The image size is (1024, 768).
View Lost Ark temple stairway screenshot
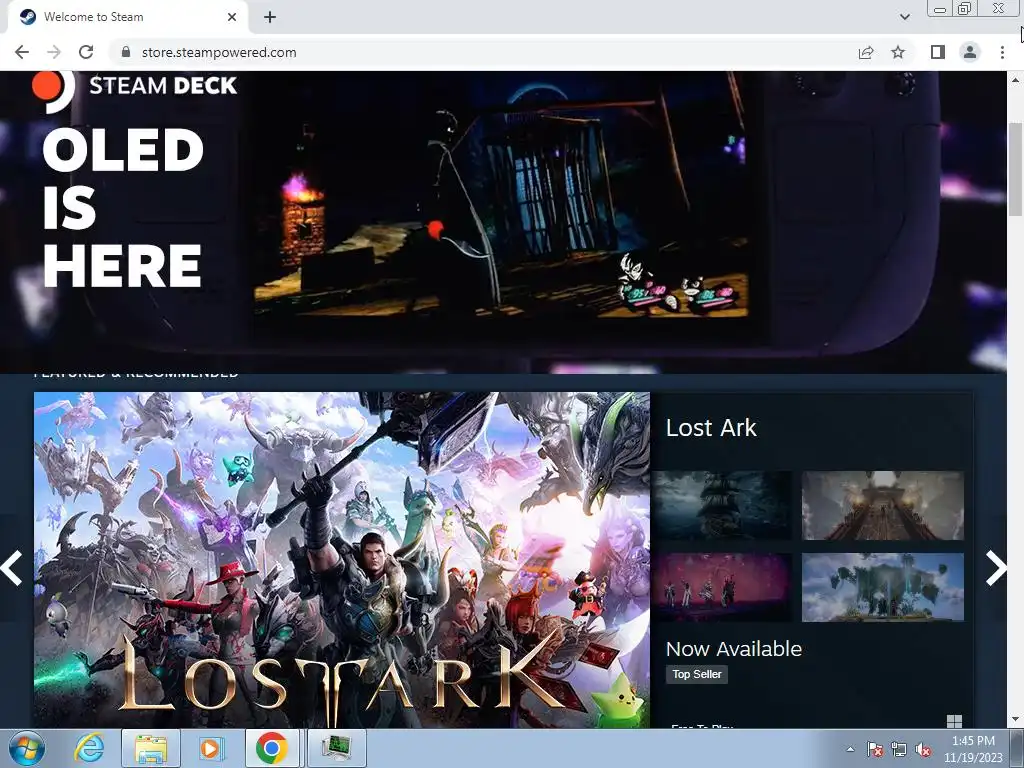pyautogui.click(x=882, y=505)
